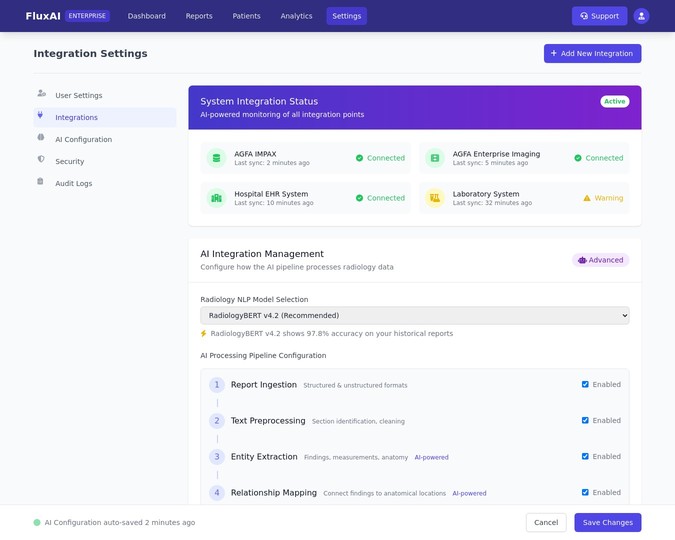Click the step 4 number circle
675x540 pixels.
[217, 493]
